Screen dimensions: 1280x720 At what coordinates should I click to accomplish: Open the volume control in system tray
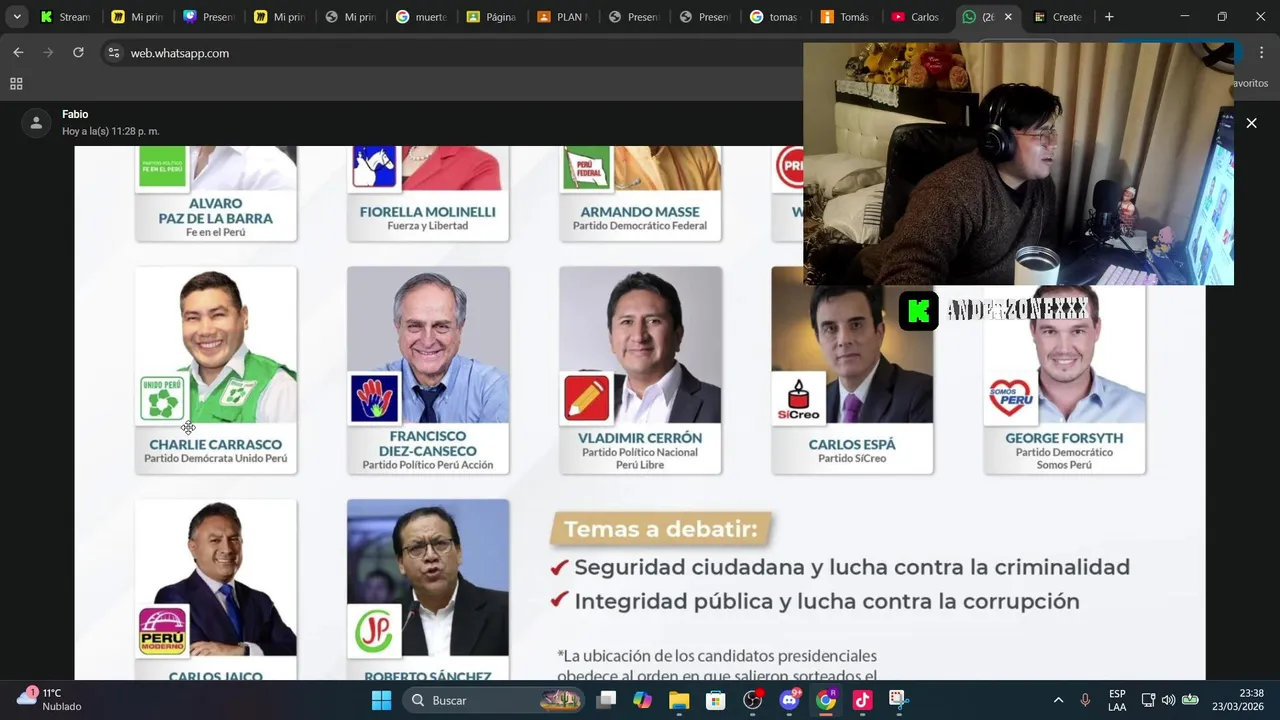pos(1168,700)
